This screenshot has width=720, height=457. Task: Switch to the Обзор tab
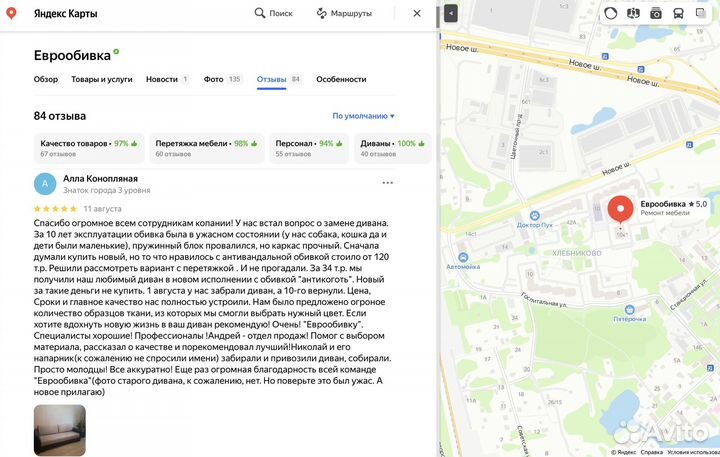coord(45,79)
